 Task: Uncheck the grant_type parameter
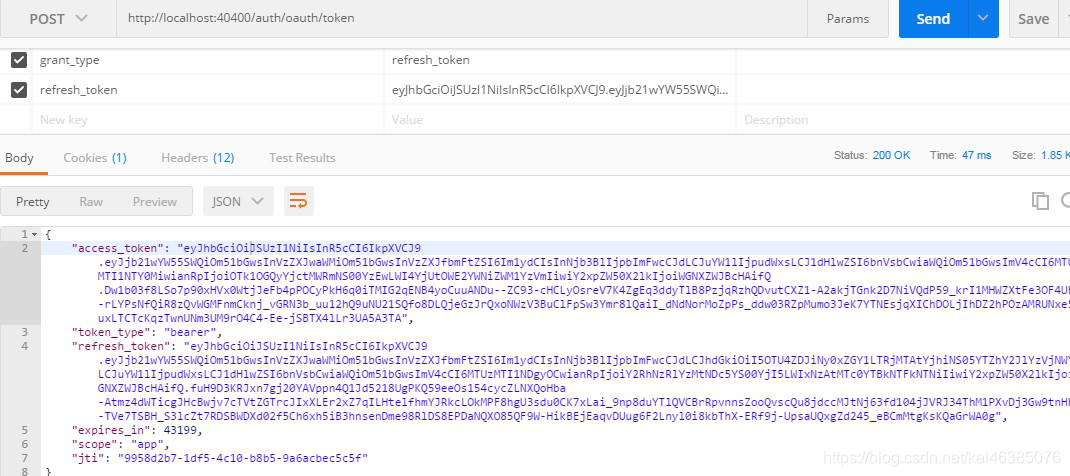coord(19,60)
